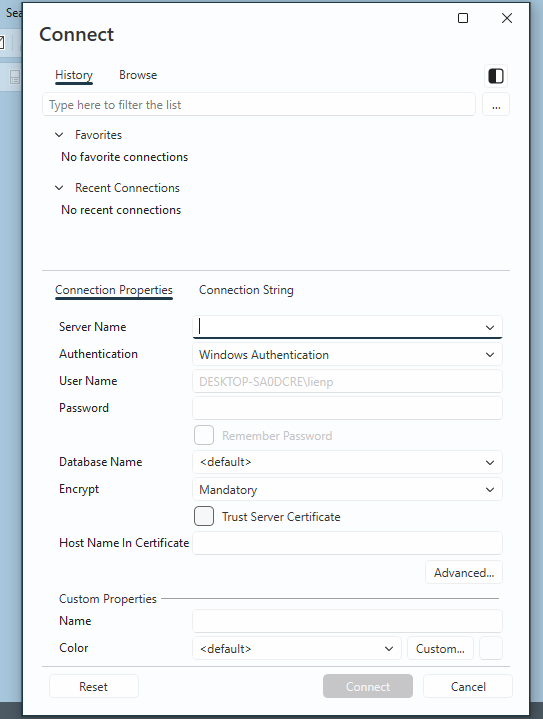Click the Reset button

click(94, 686)
